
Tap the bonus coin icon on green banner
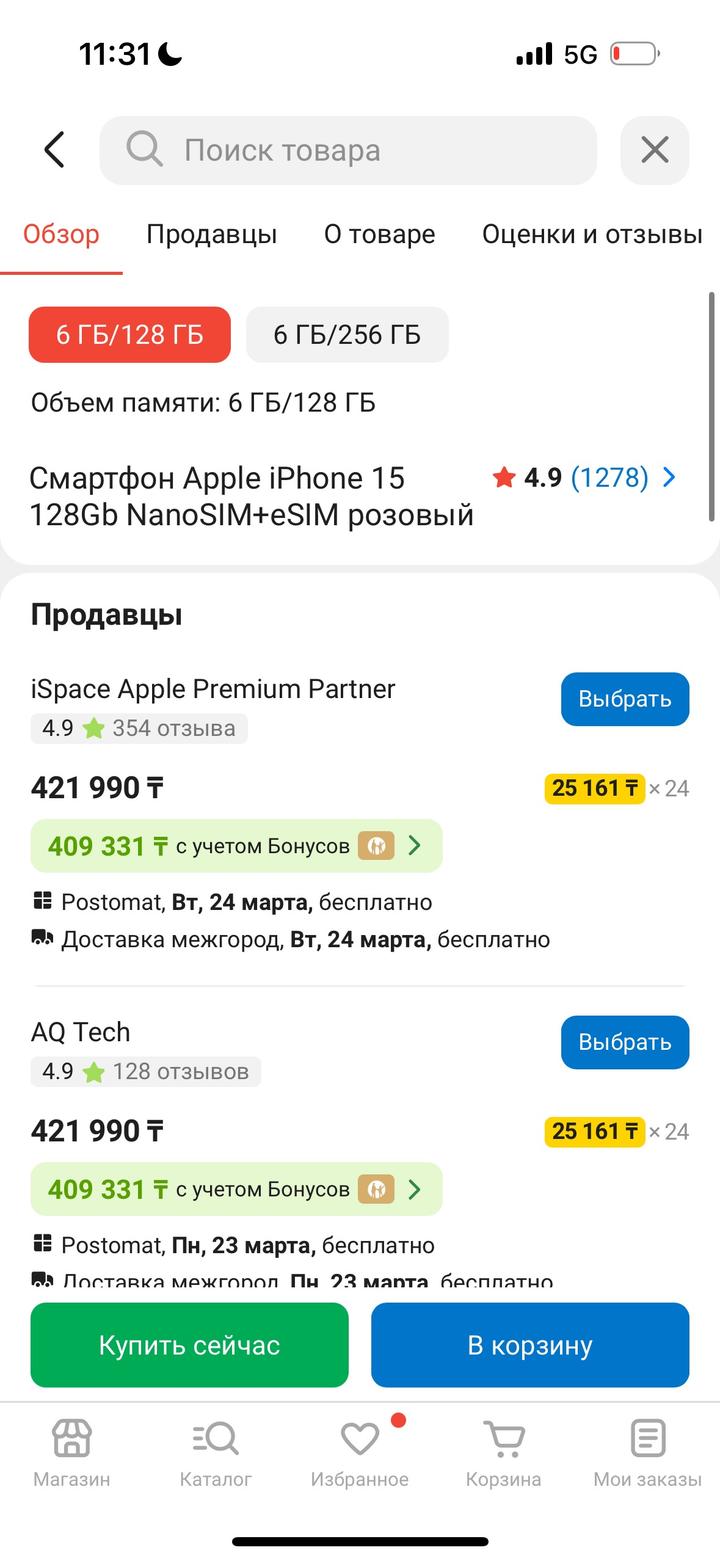[x=378, y=845]
